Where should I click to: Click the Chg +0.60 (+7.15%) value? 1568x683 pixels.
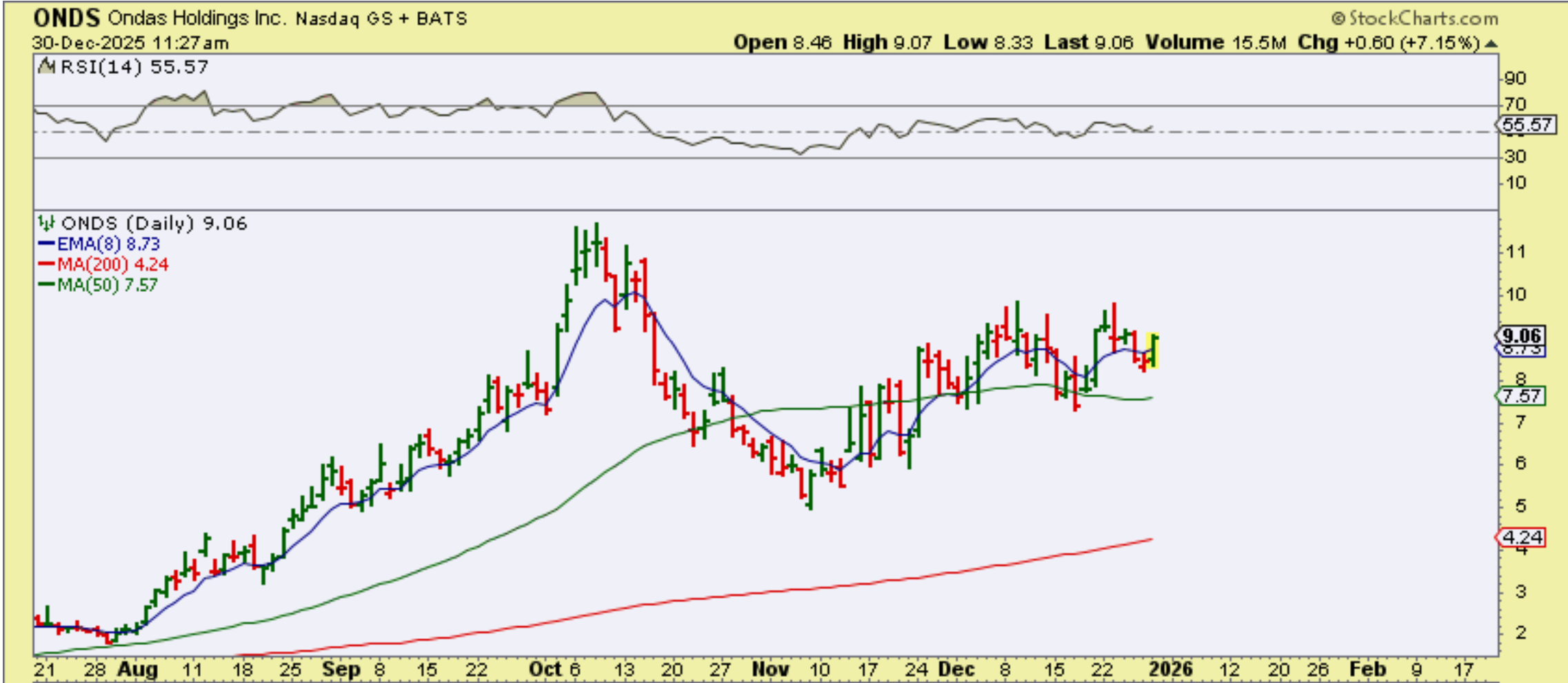coord(1389,43)
